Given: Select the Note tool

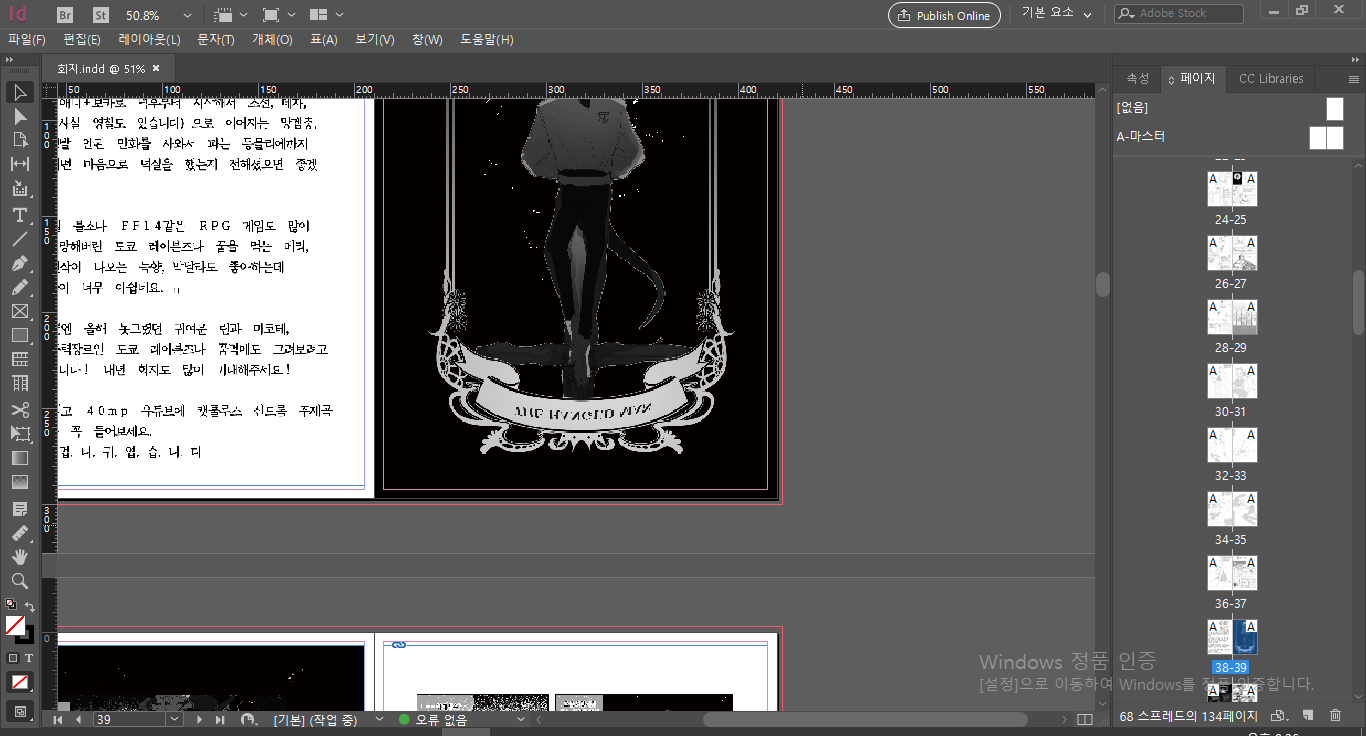Looking at the screenshot, I should 20,509.
